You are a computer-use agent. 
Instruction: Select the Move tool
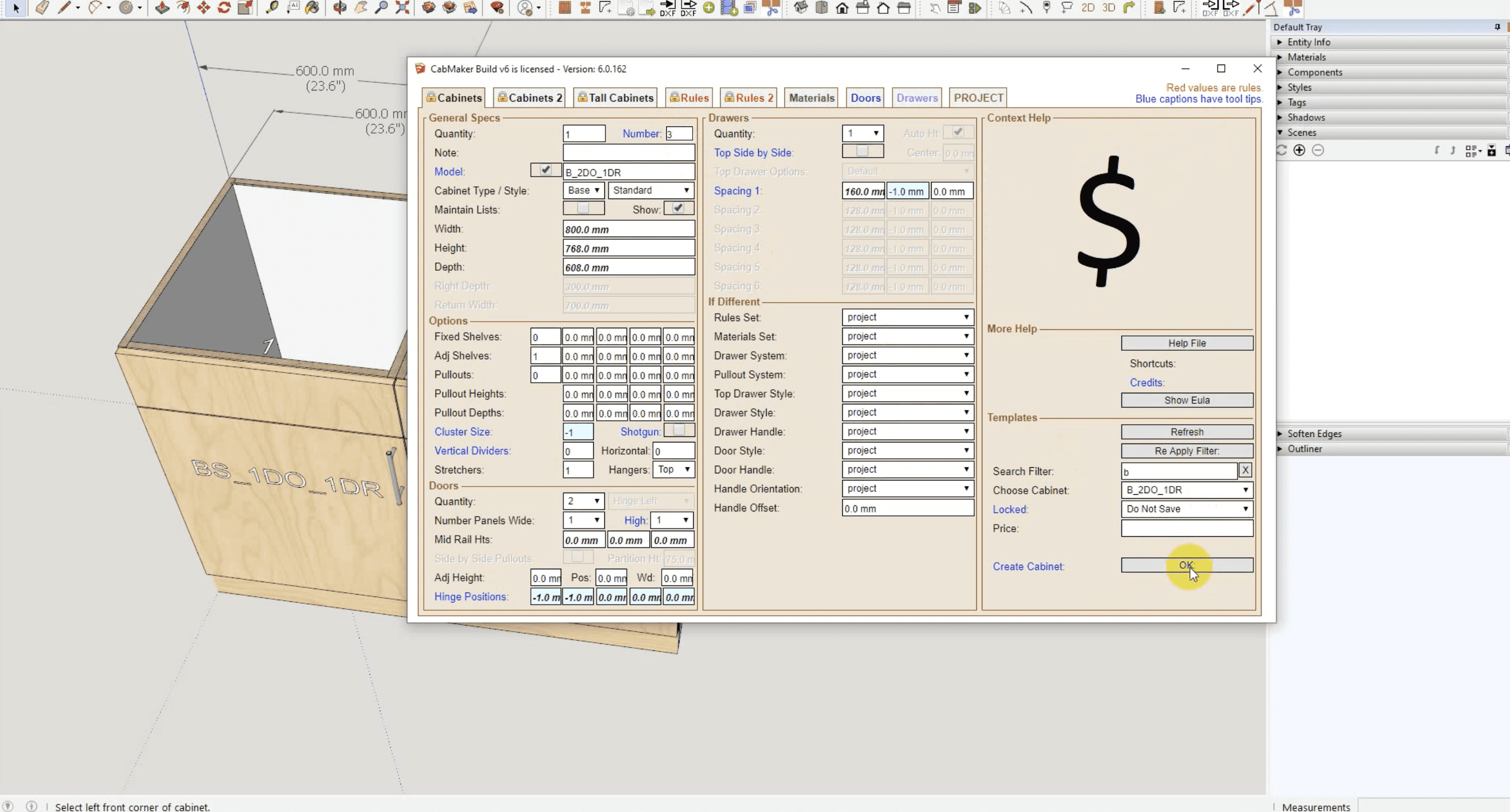click(x=204, y=8)
